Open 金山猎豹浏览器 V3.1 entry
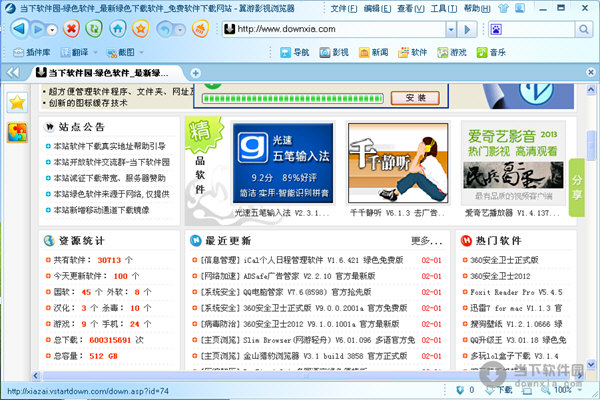The width and height of the screenshot is (600, 400). click(x=304, y=356)
